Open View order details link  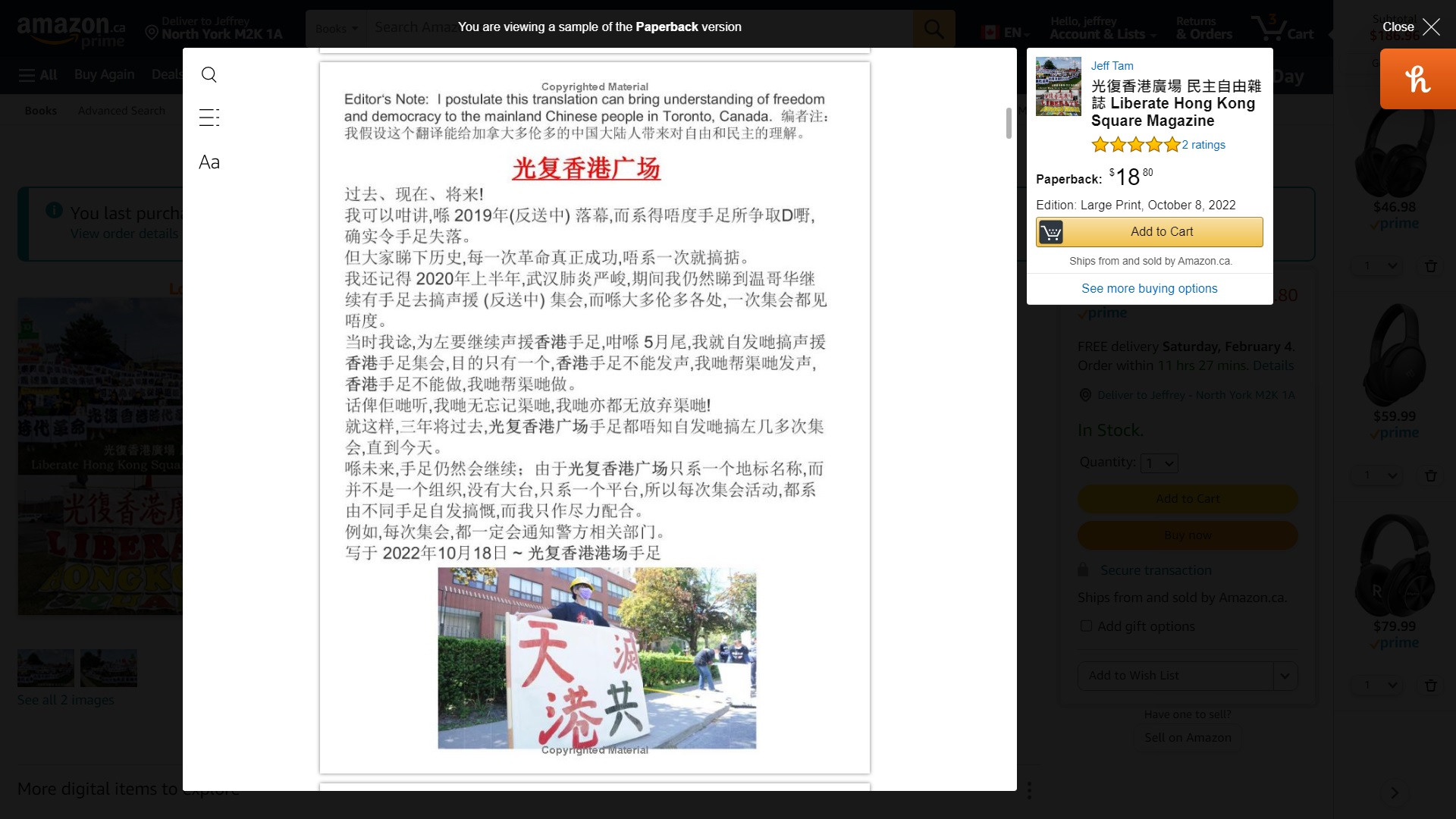pos(124,234)
